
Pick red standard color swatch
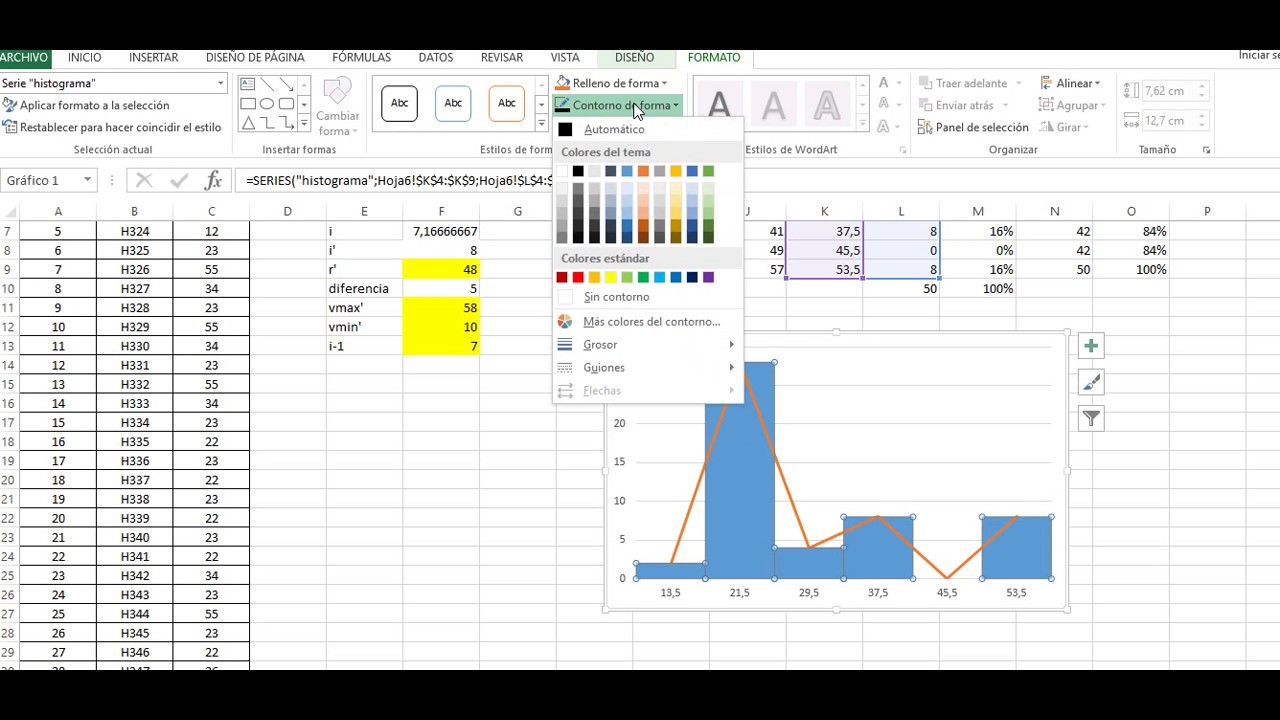pos(578,277)
